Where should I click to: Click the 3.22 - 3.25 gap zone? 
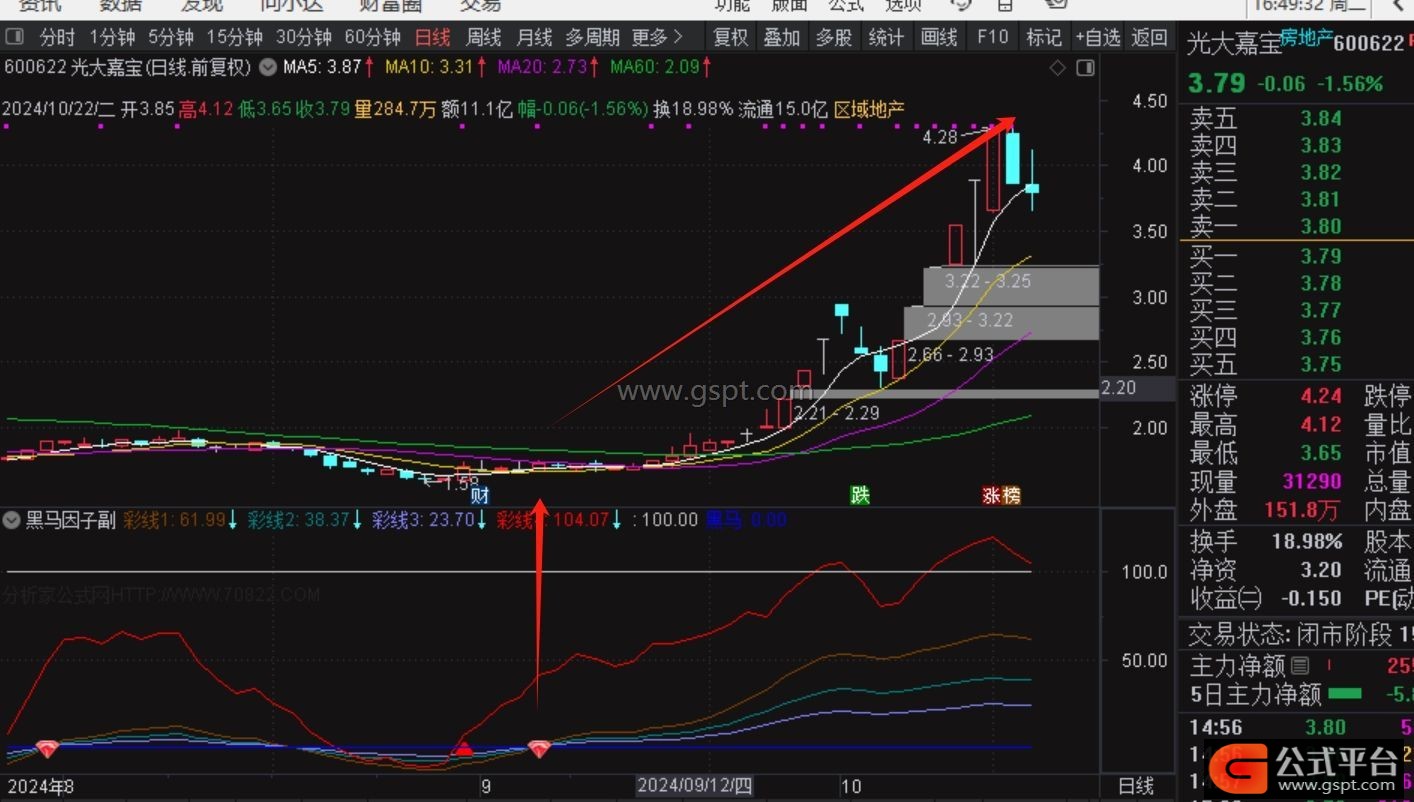tap(1011, 286)
